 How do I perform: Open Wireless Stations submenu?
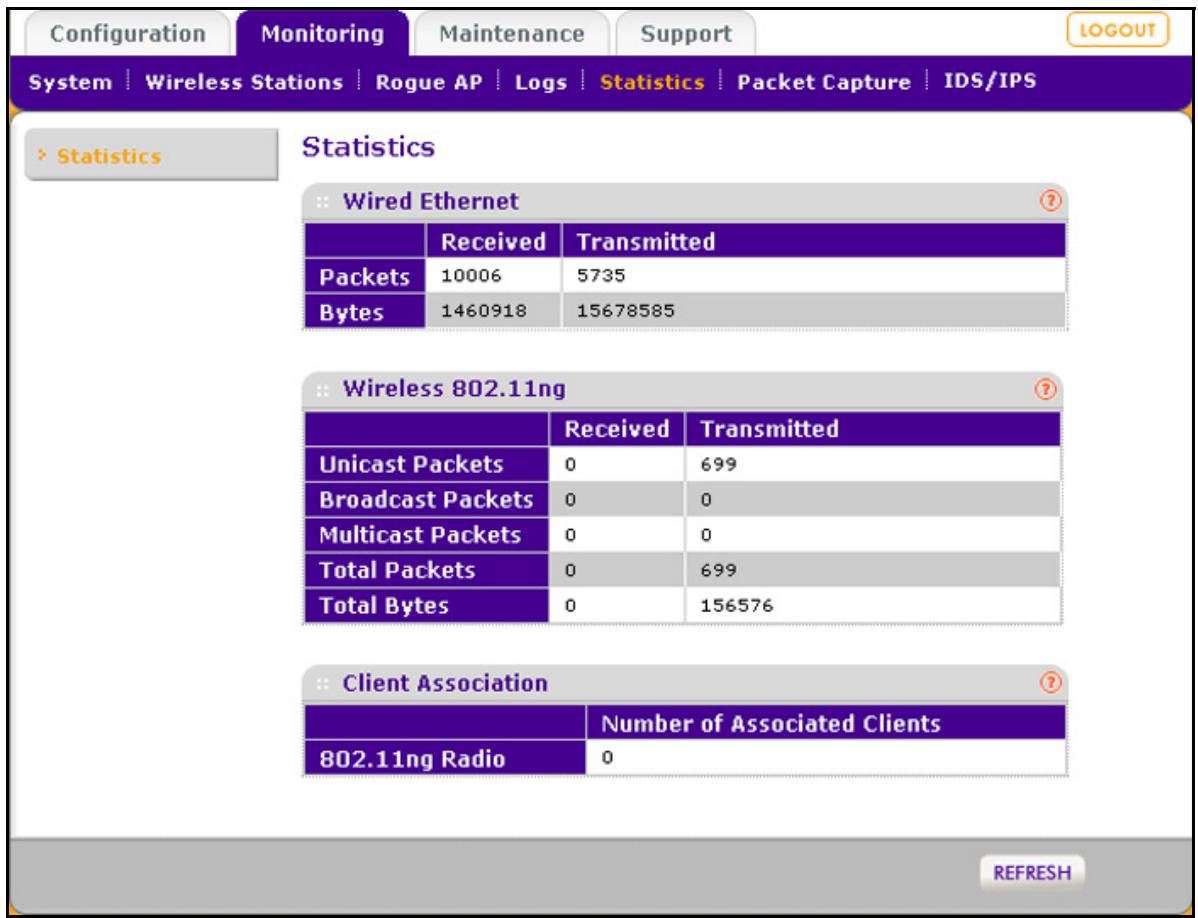point(244,82)
